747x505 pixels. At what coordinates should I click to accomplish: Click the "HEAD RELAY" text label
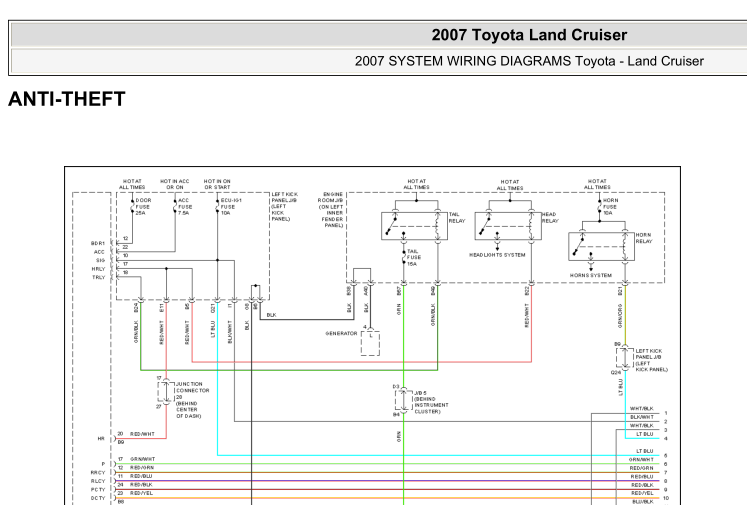point(550,218)
